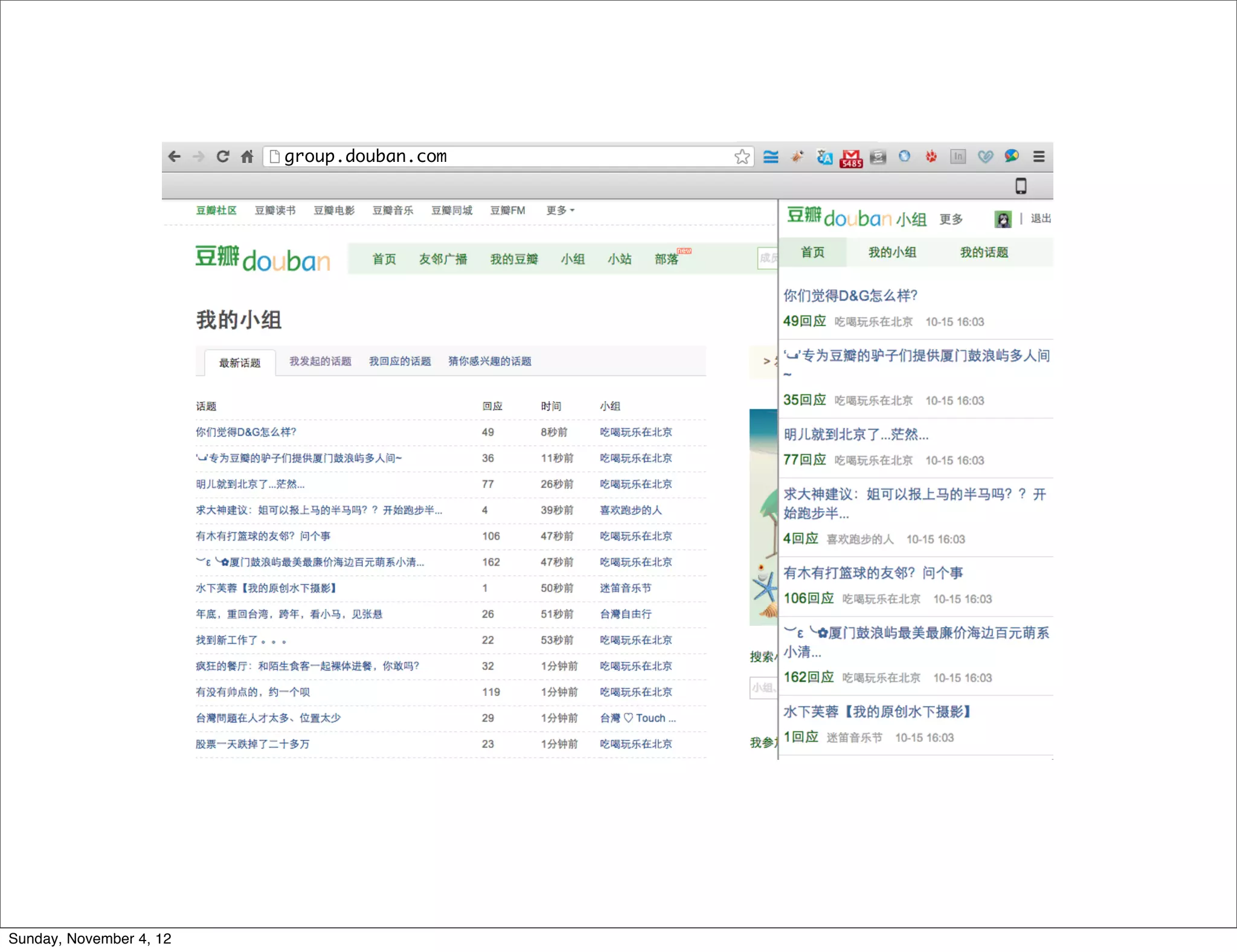Click the red paw extension icon
The height and width of the screenshot is (952, 1237).
tap(931, 156)
